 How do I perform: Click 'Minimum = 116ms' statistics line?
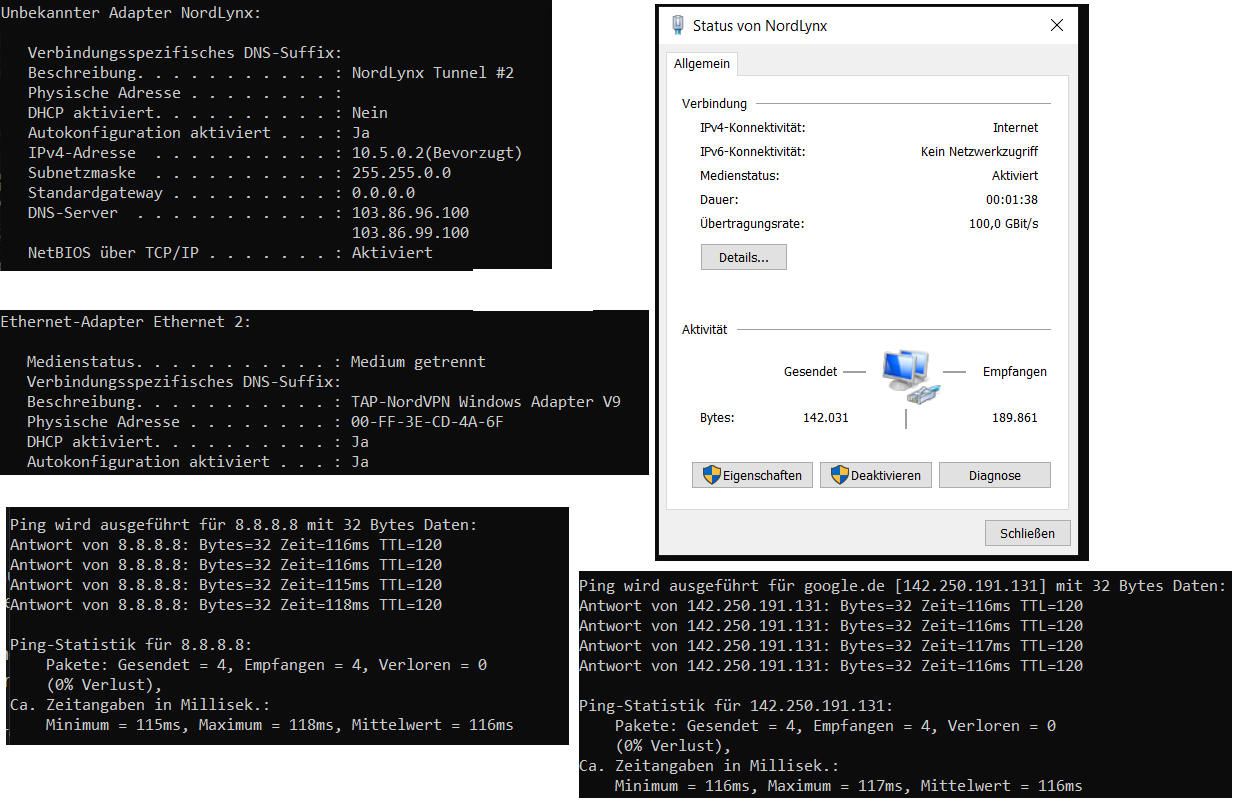pyautogui.click(x=848, y=786)
